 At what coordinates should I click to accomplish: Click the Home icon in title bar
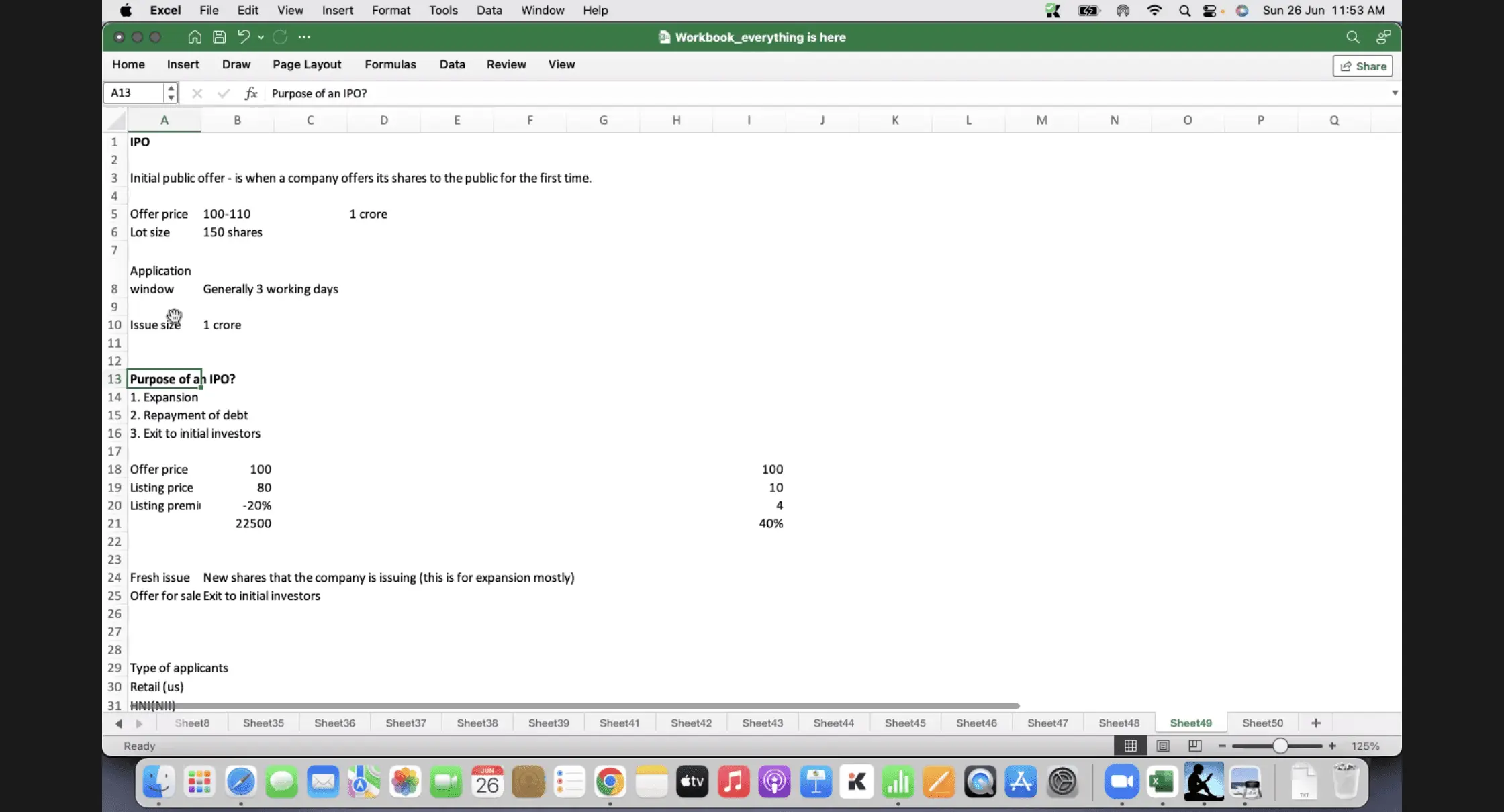click(x=194, y=37)
